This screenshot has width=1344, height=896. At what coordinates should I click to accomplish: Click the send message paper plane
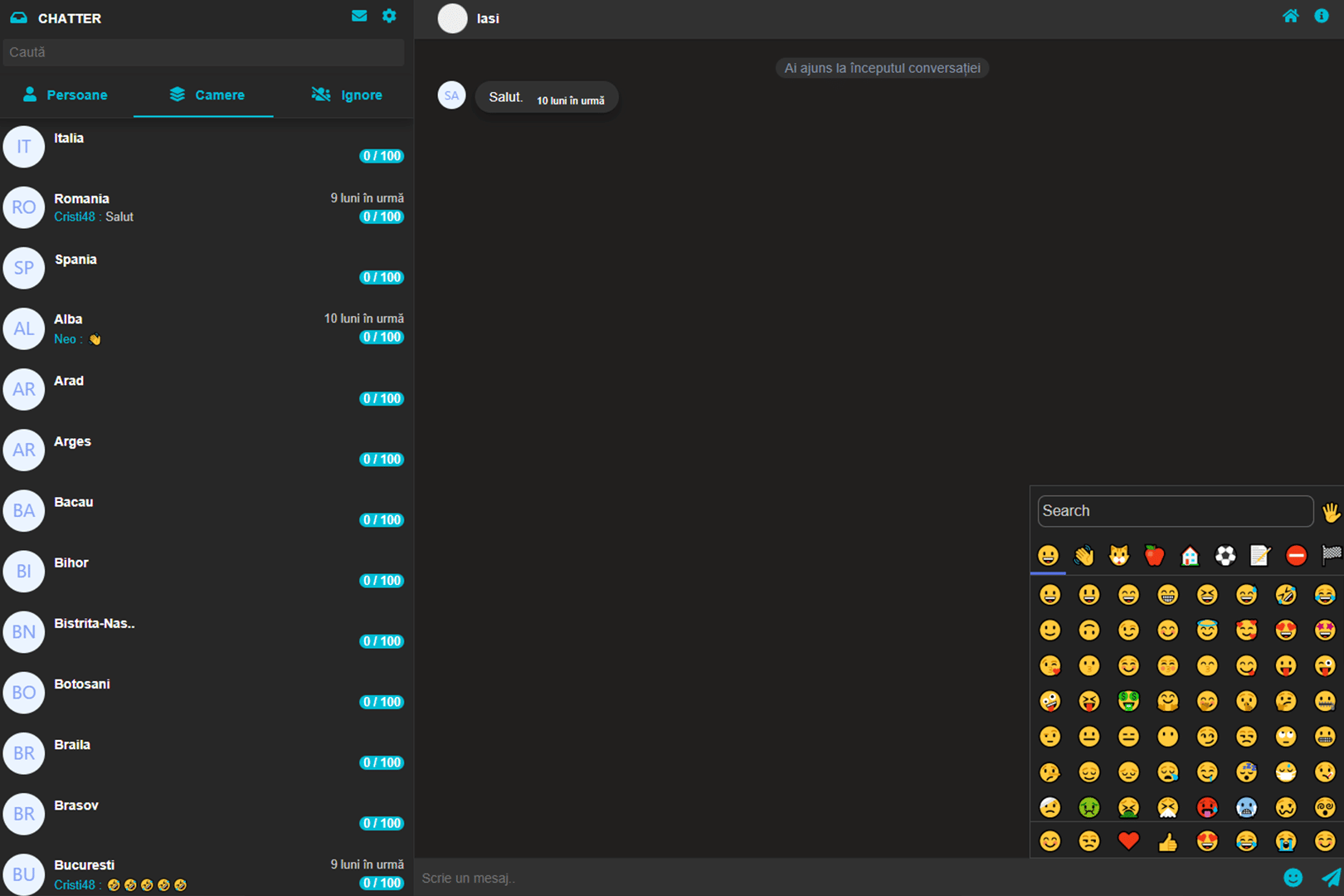1330,878
